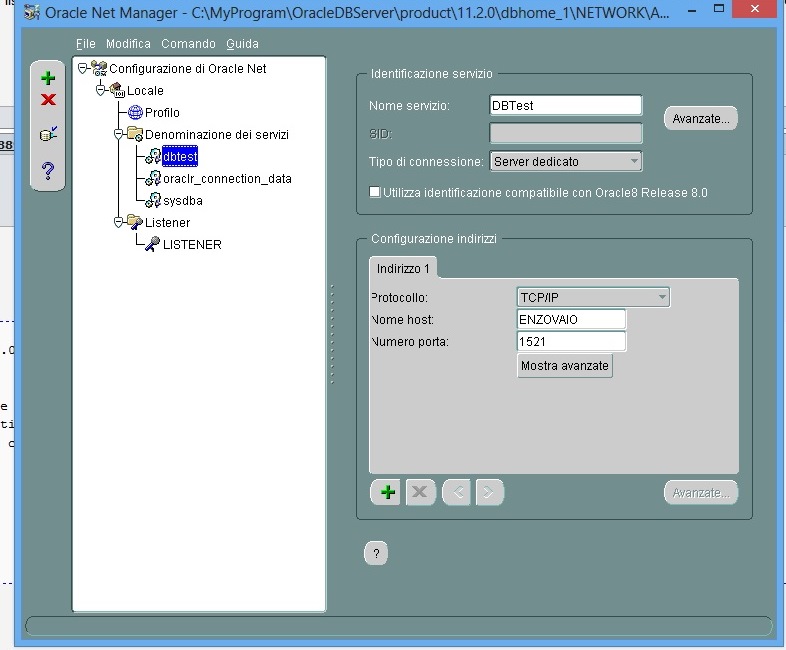Open the Protocollo TCP/IP dropdown

[593, 297]
